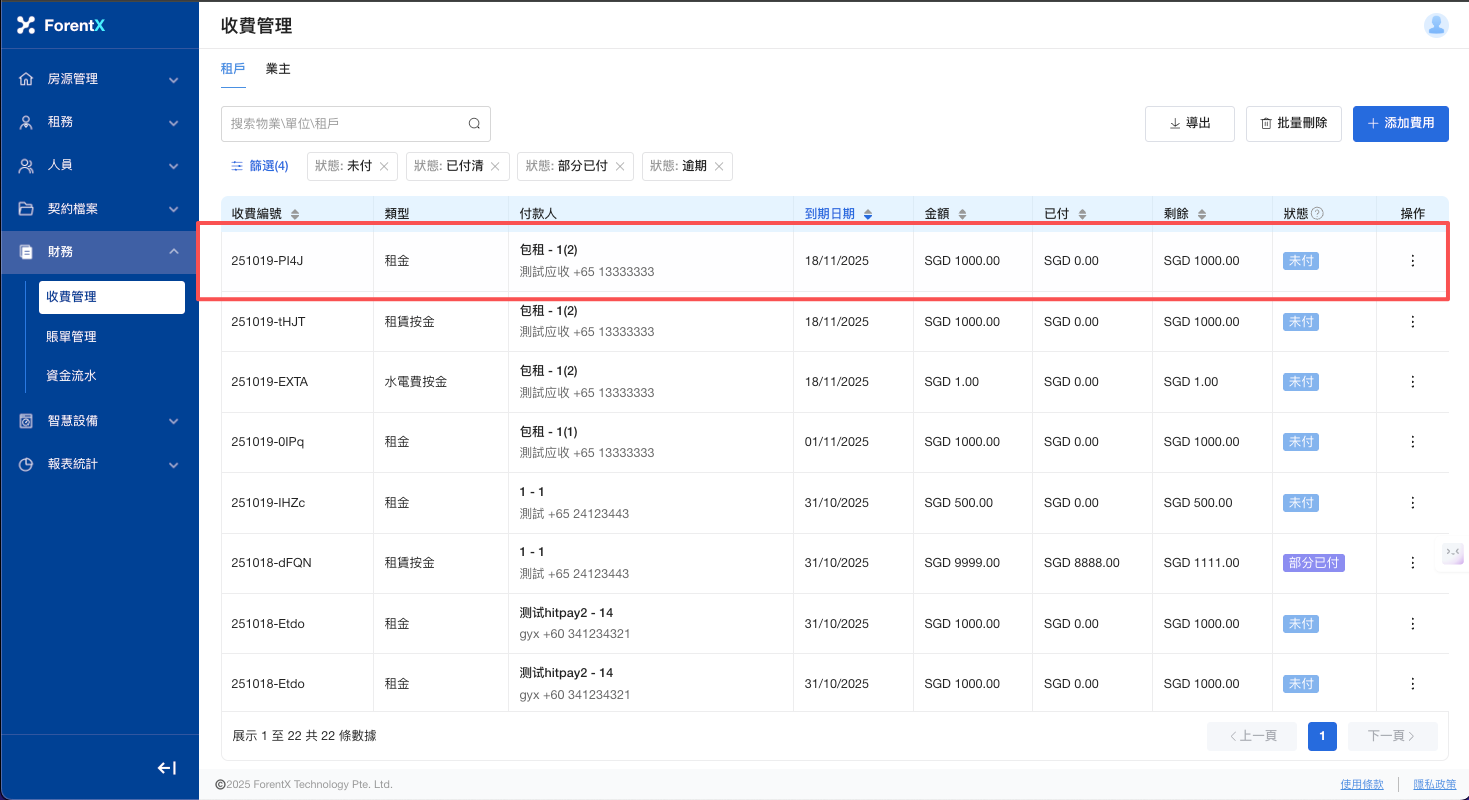Collapse the sidebar with arrow icon
This screenshot has width=1469, height=800.
[x=167, y=768]
